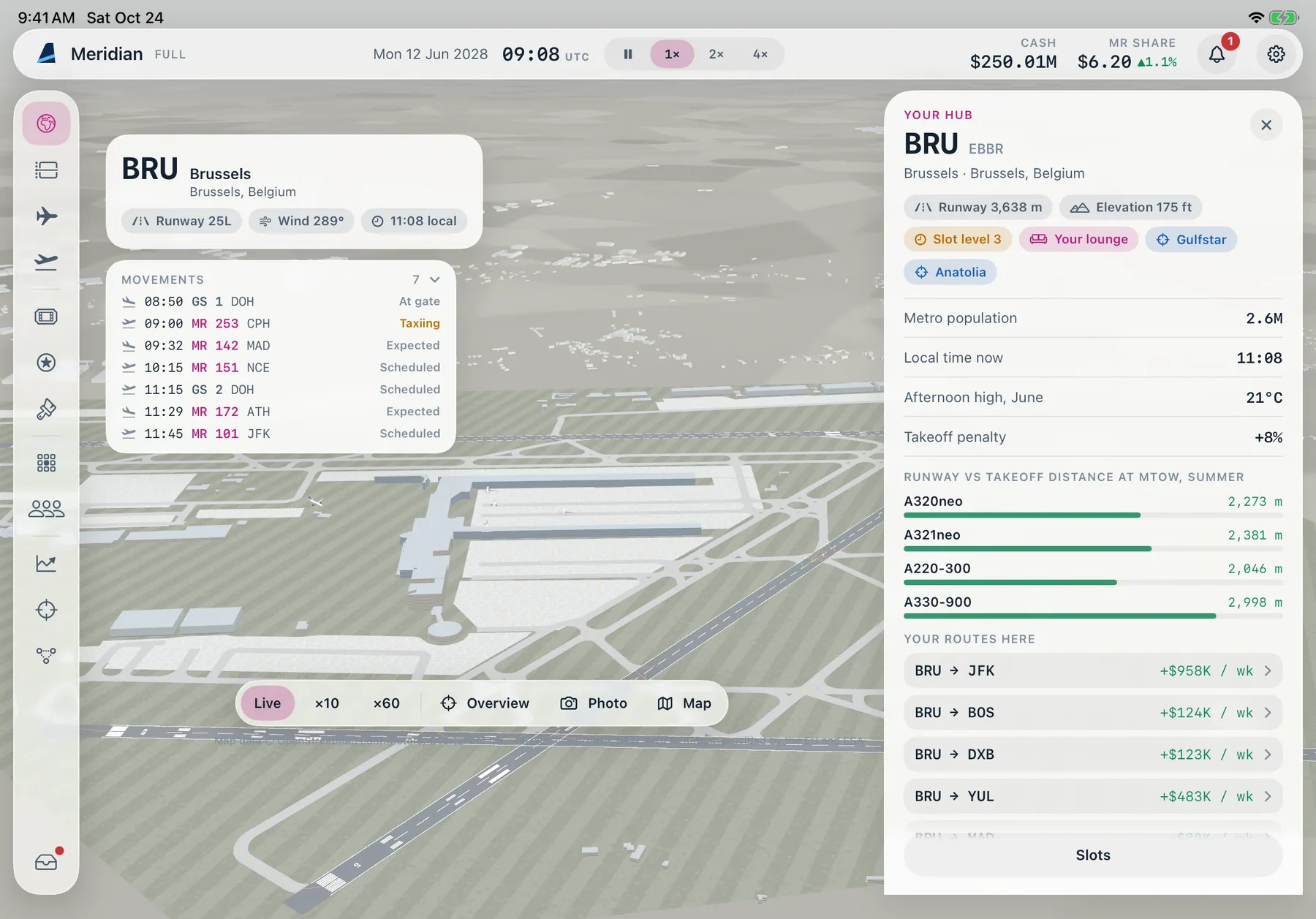Open the BRU to BOS route
This screenshot has height=919, width=1316.
[x=1093, y=713]
